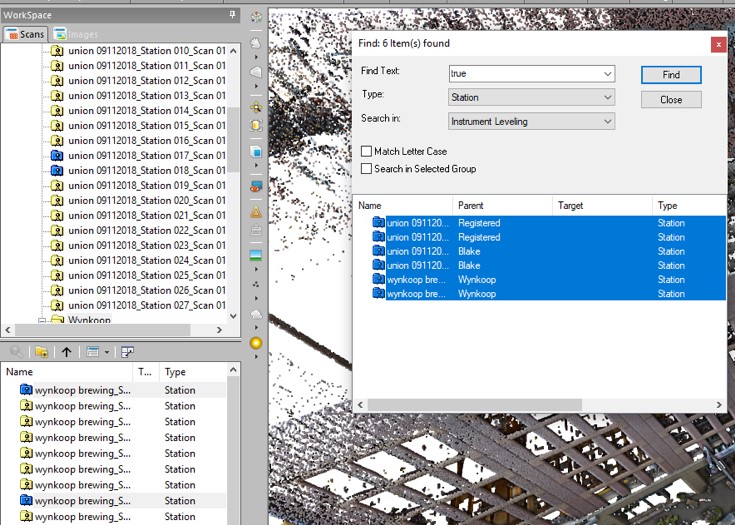This screenshot has width=735, height=525.
Task: Select union 09112018_Station 020_Scan 01
Action: click(x=147, y=200)
